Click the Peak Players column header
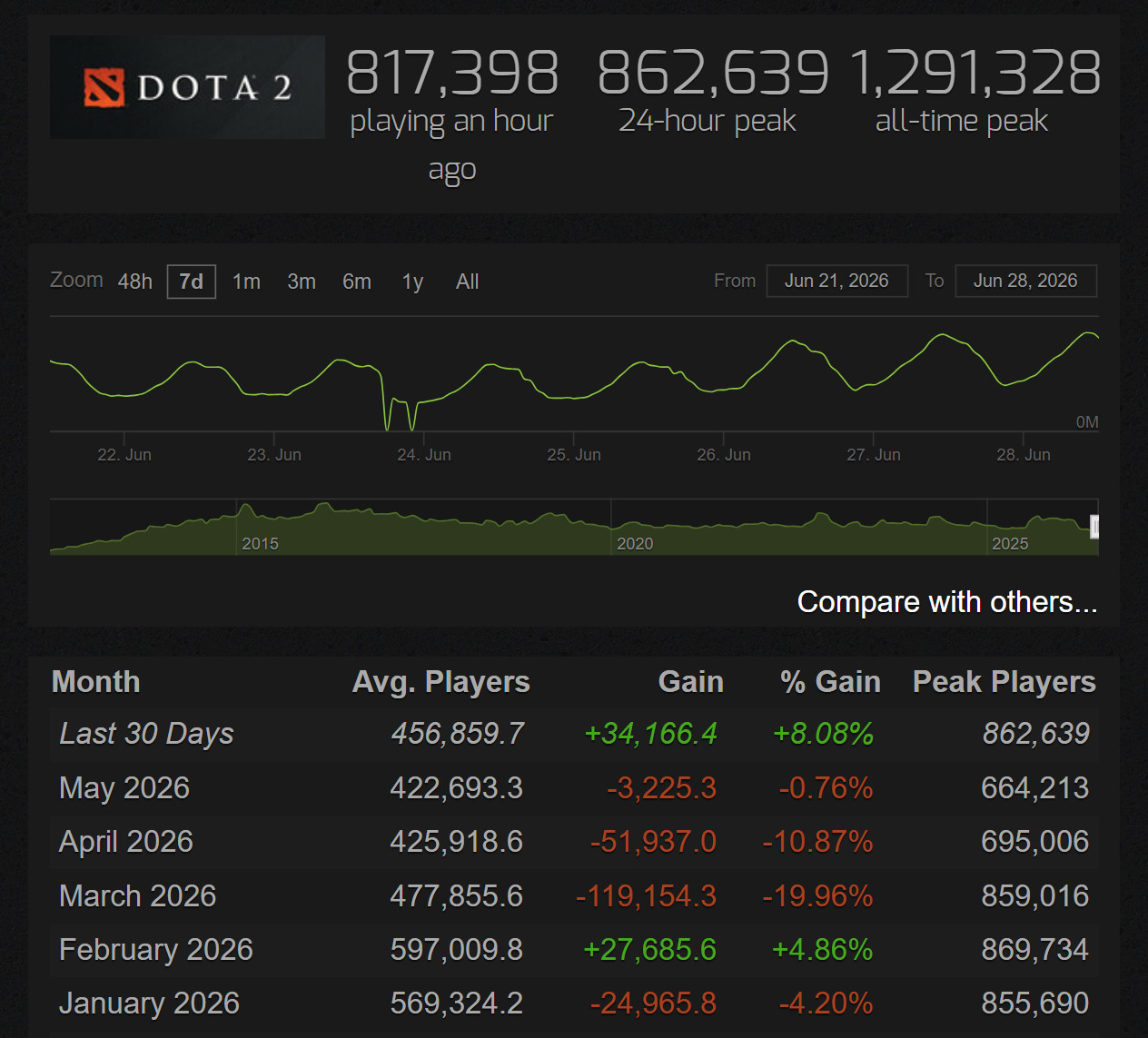 tap(1004, 681)
